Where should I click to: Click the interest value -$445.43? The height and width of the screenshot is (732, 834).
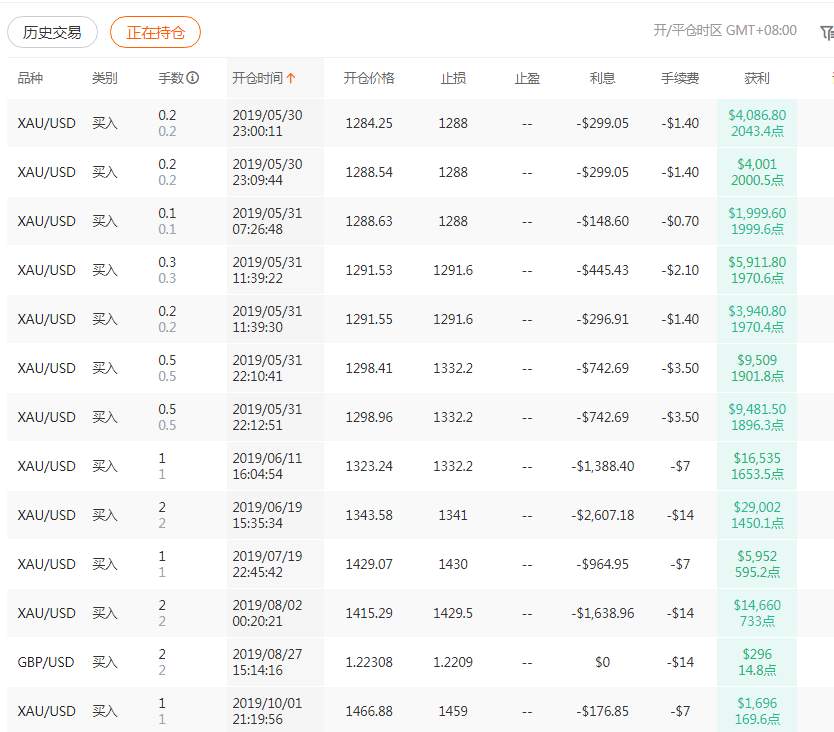603,270
